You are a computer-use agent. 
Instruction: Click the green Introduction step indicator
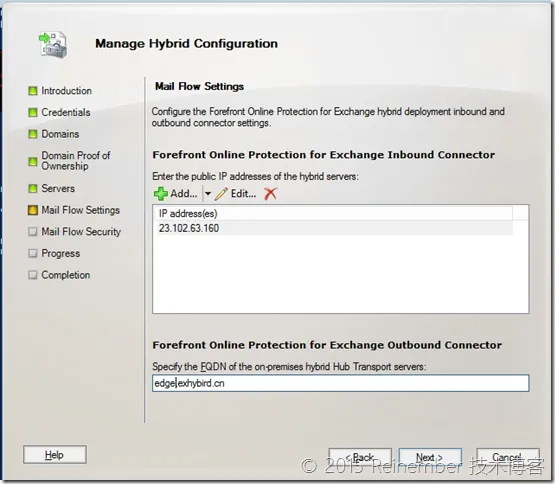33,91
